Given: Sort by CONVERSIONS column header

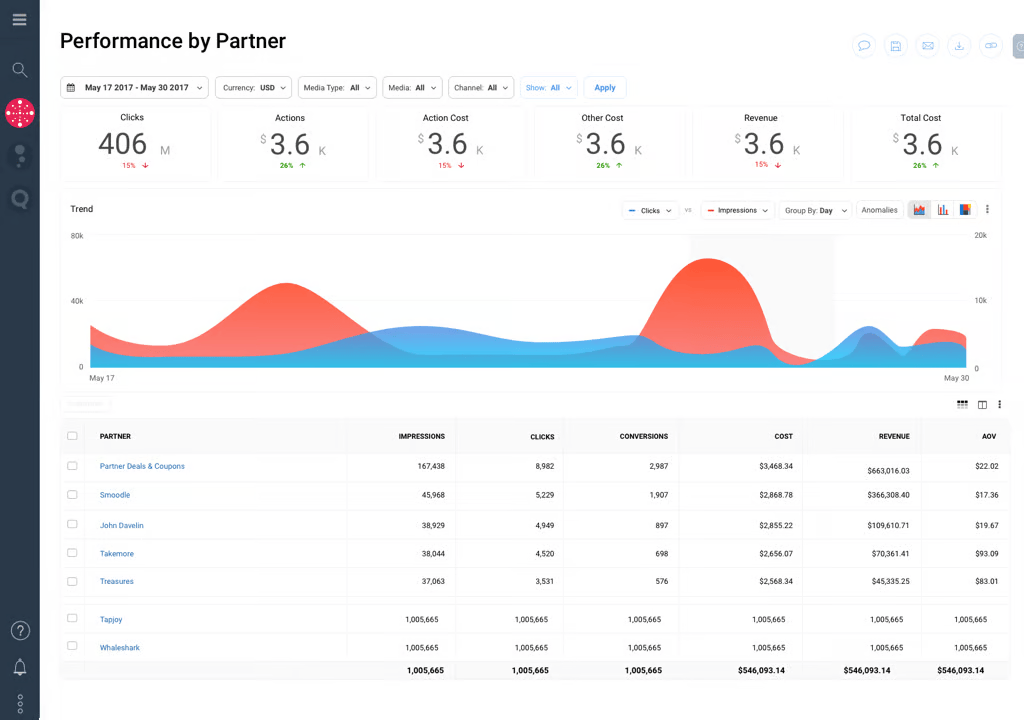Looking at the screenshot, I should (x=643, y=436).
